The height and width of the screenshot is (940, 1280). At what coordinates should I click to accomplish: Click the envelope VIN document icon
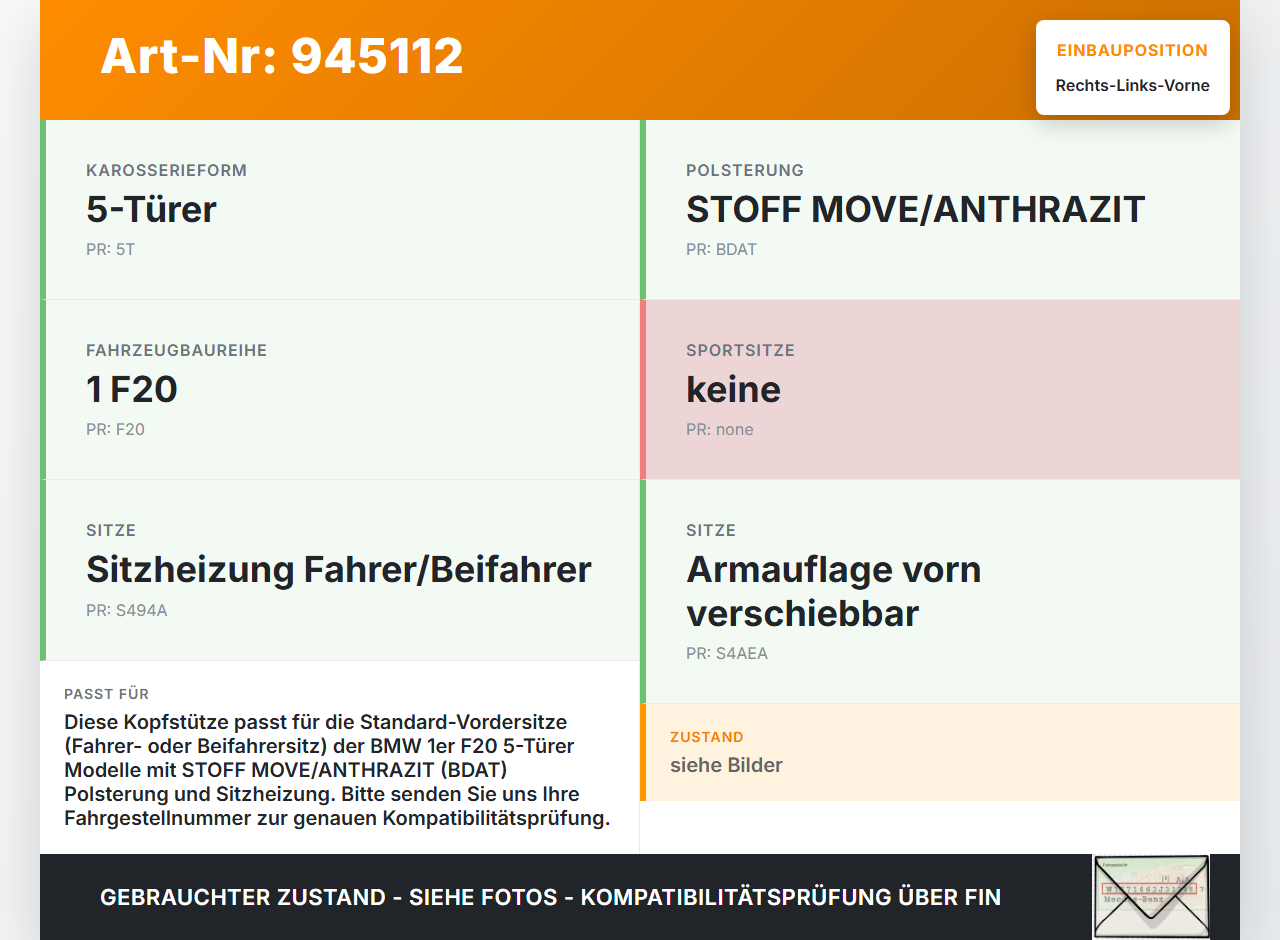point(1151,897)
